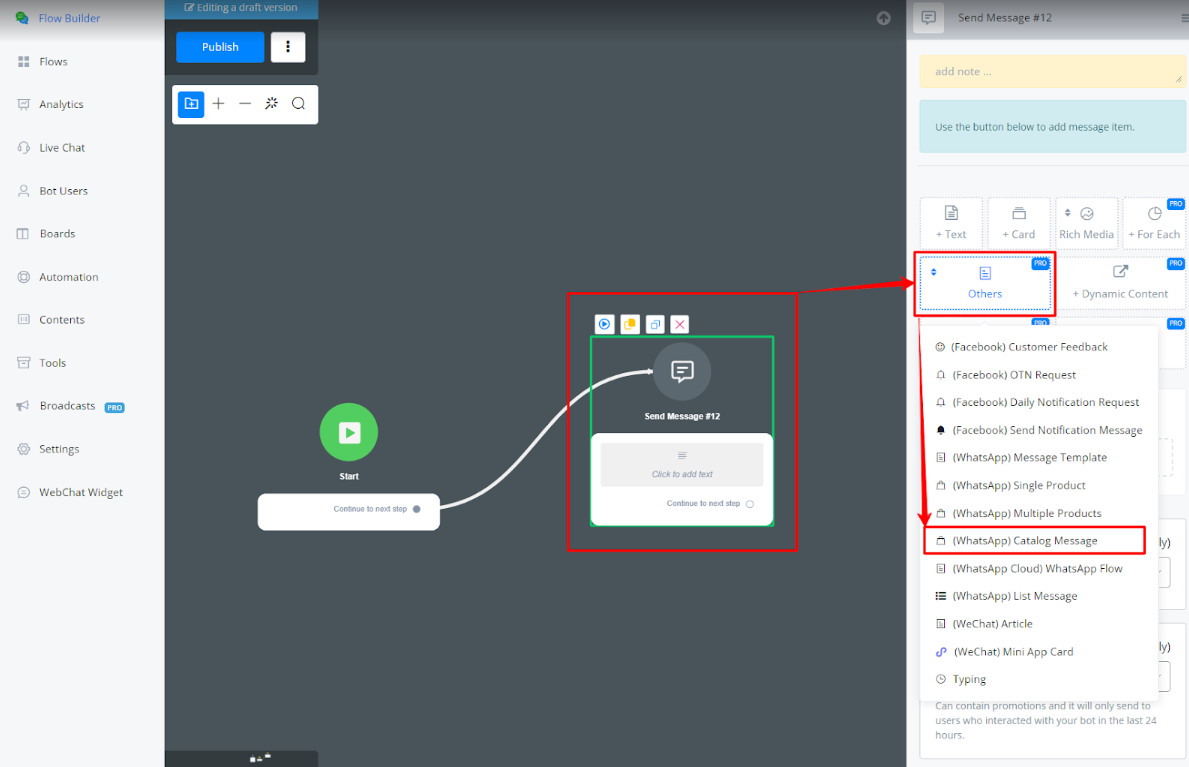Viewport: 1189px width, 767px height.
Task: Select (WhatsApp) List Message option
Action: point(1014,596)
